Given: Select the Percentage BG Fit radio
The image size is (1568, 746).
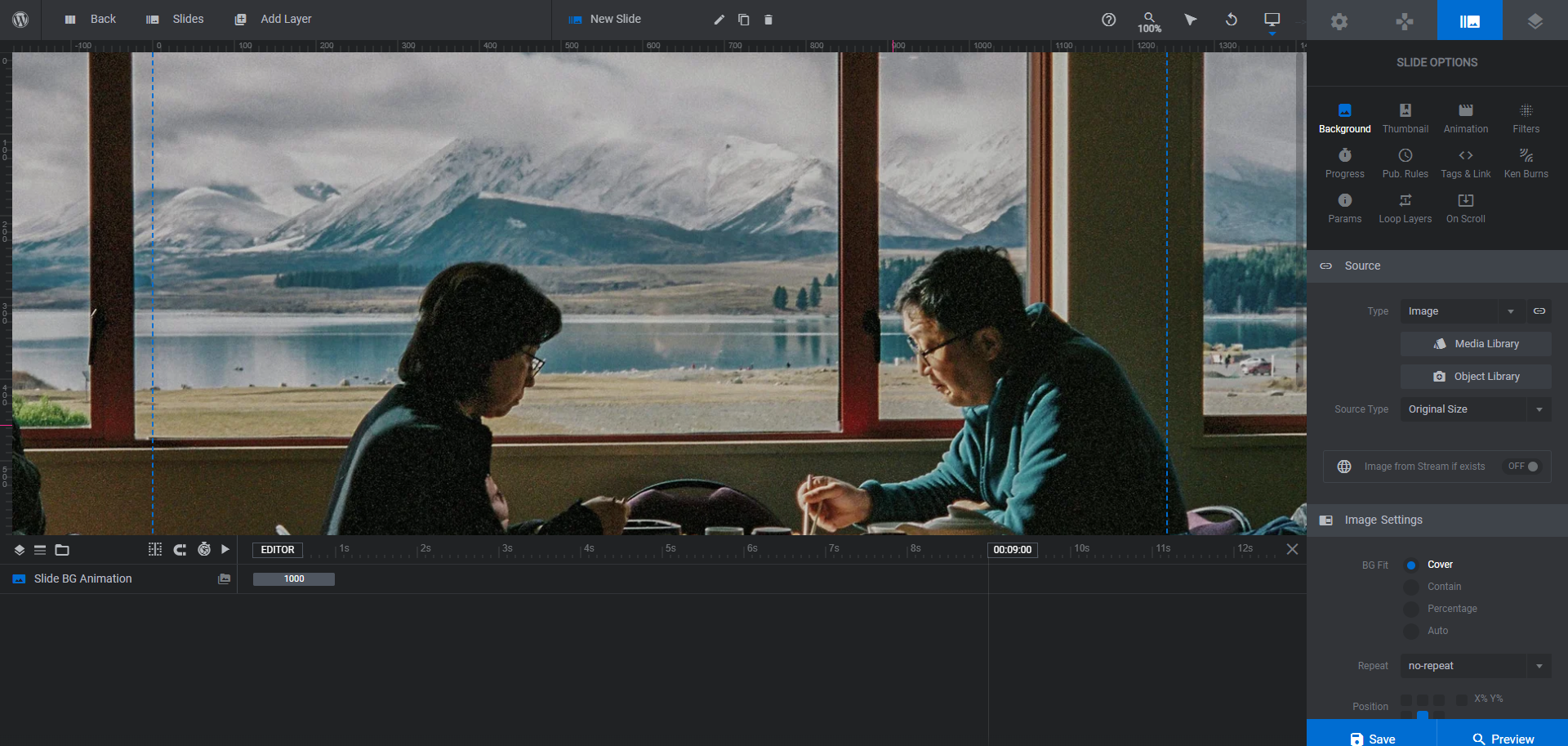Looking at the screenshot, I should [x=1411, y=609].
